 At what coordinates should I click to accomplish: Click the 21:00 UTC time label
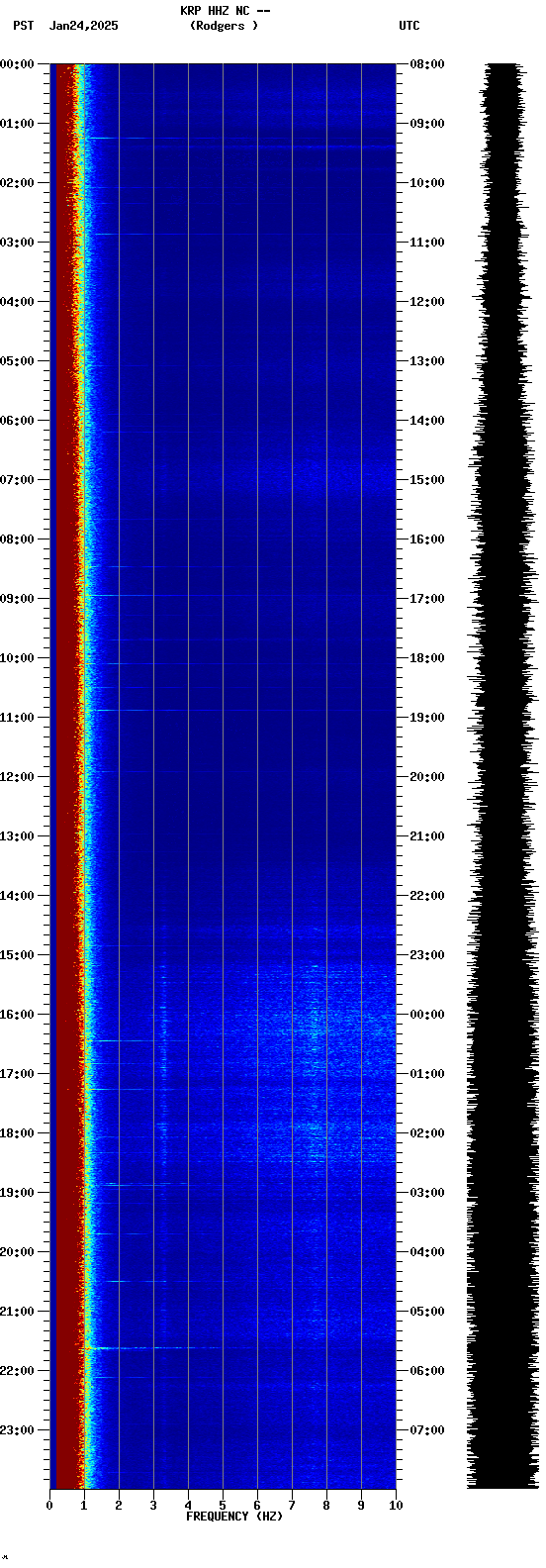[427, 836]
